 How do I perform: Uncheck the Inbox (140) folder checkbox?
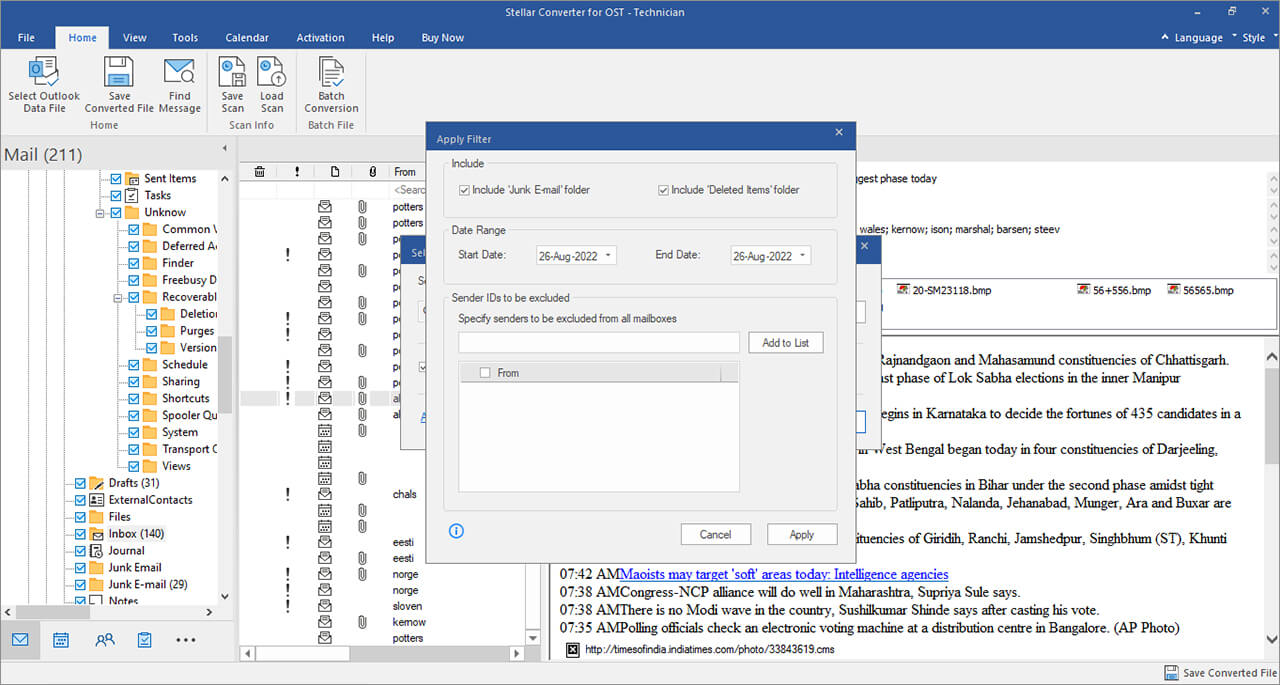tap(80, 534)
